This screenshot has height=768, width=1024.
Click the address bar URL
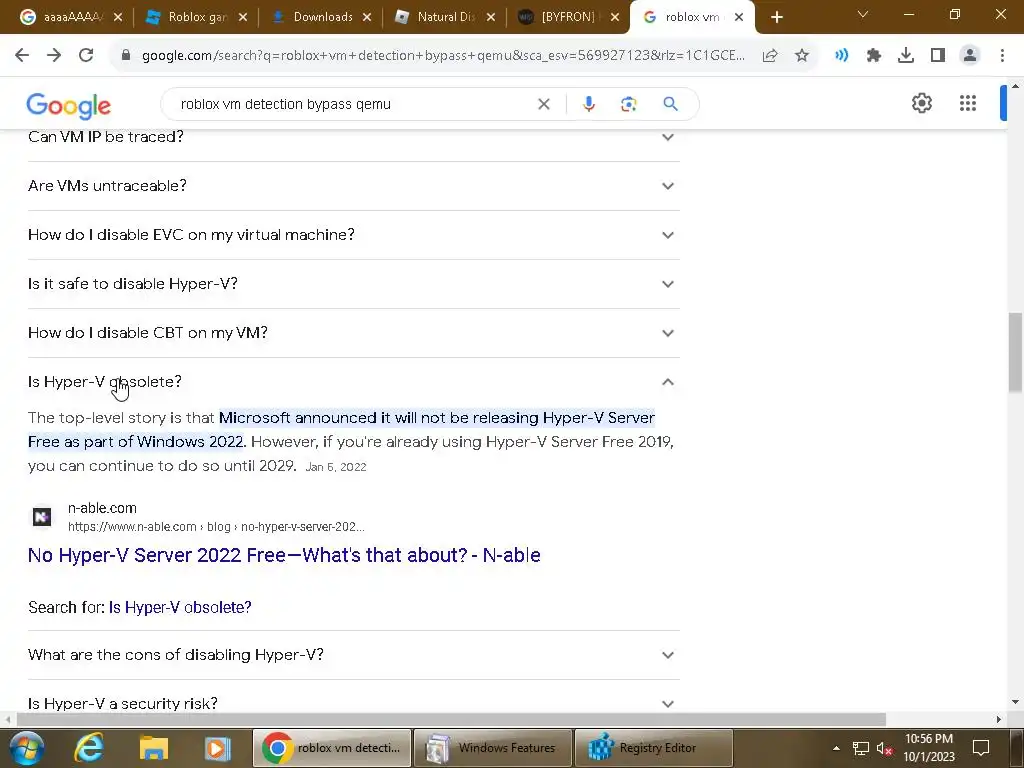[x=443, y=56]
